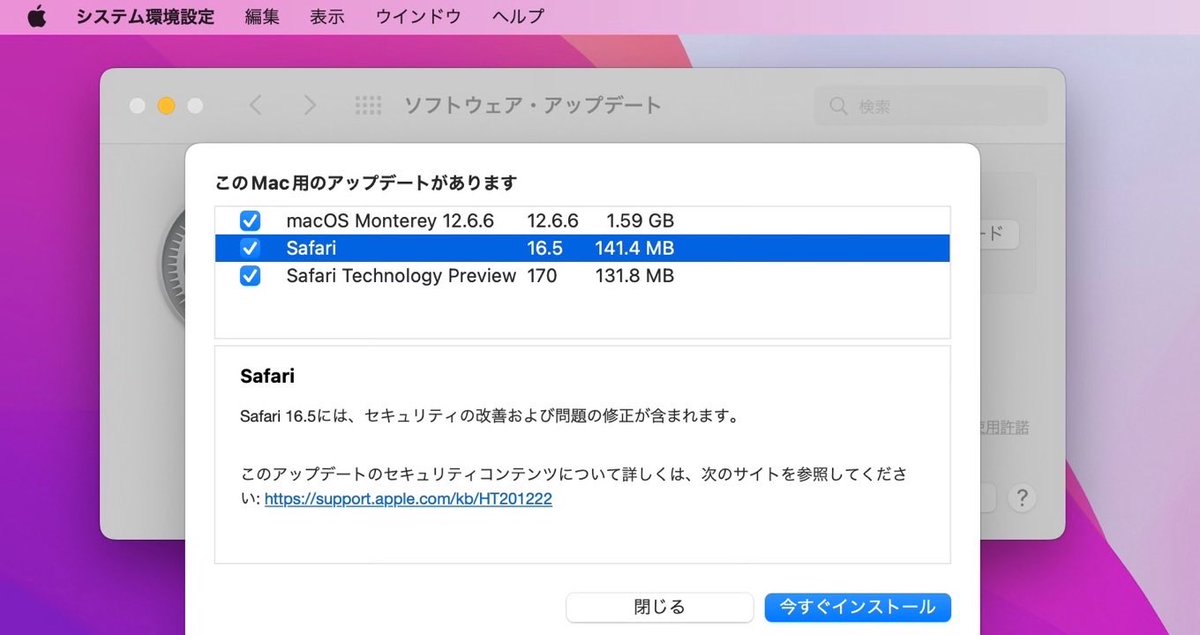Viewport: 1200px width, 635px height.
Task: Click the 閉じる button
Action: click(659, 607)
